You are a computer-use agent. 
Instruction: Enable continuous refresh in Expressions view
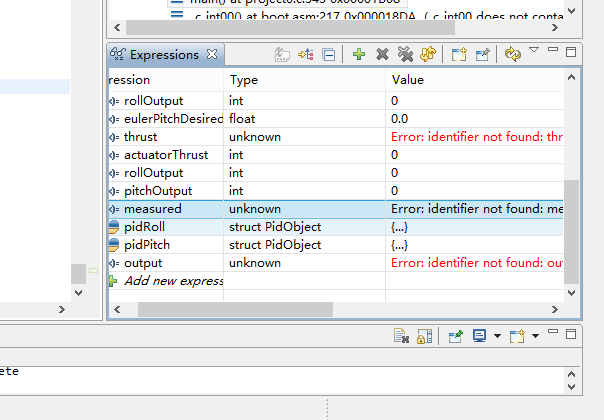(513, 54)
